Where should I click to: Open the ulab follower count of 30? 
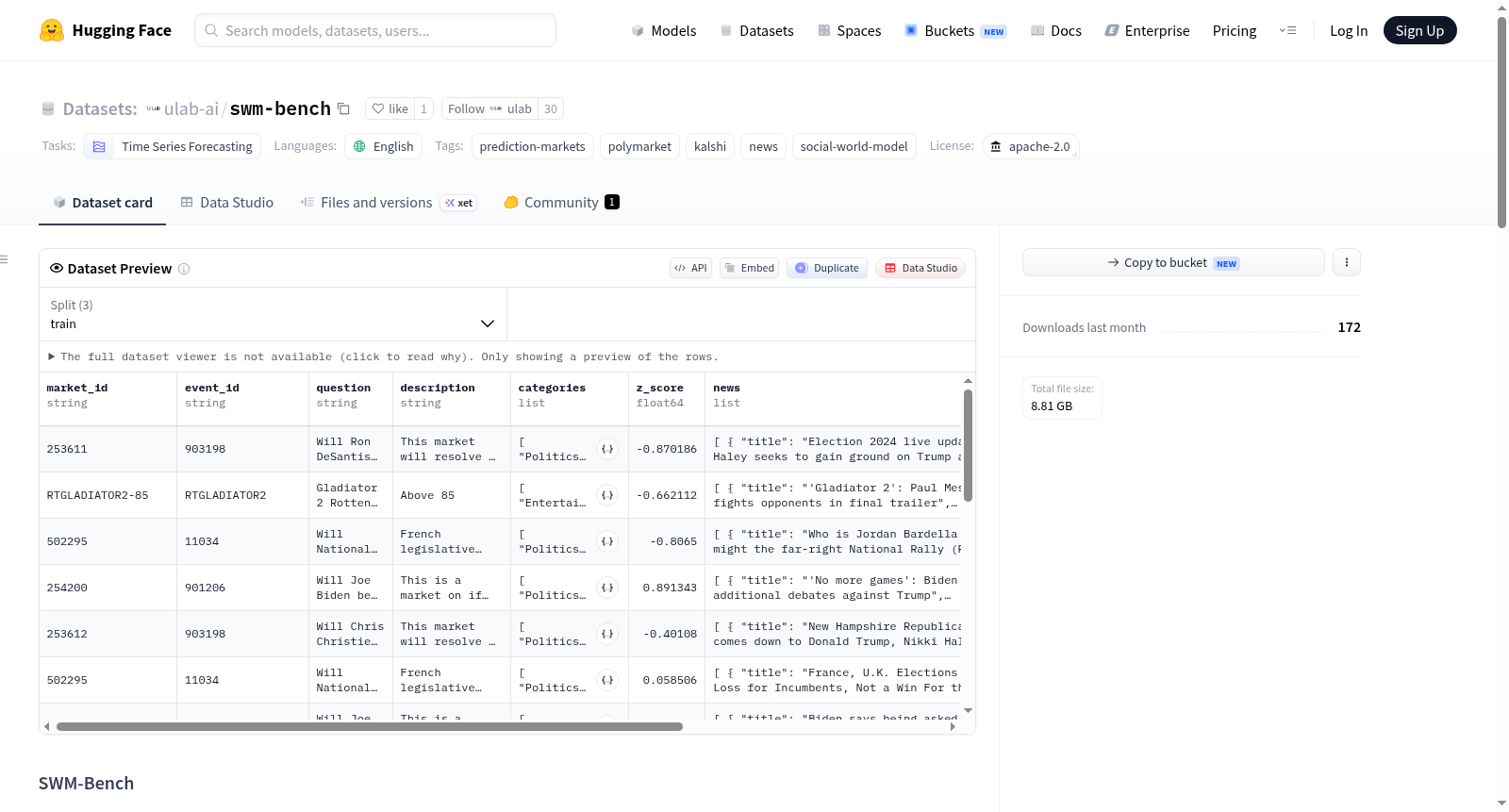pos(551,108)
